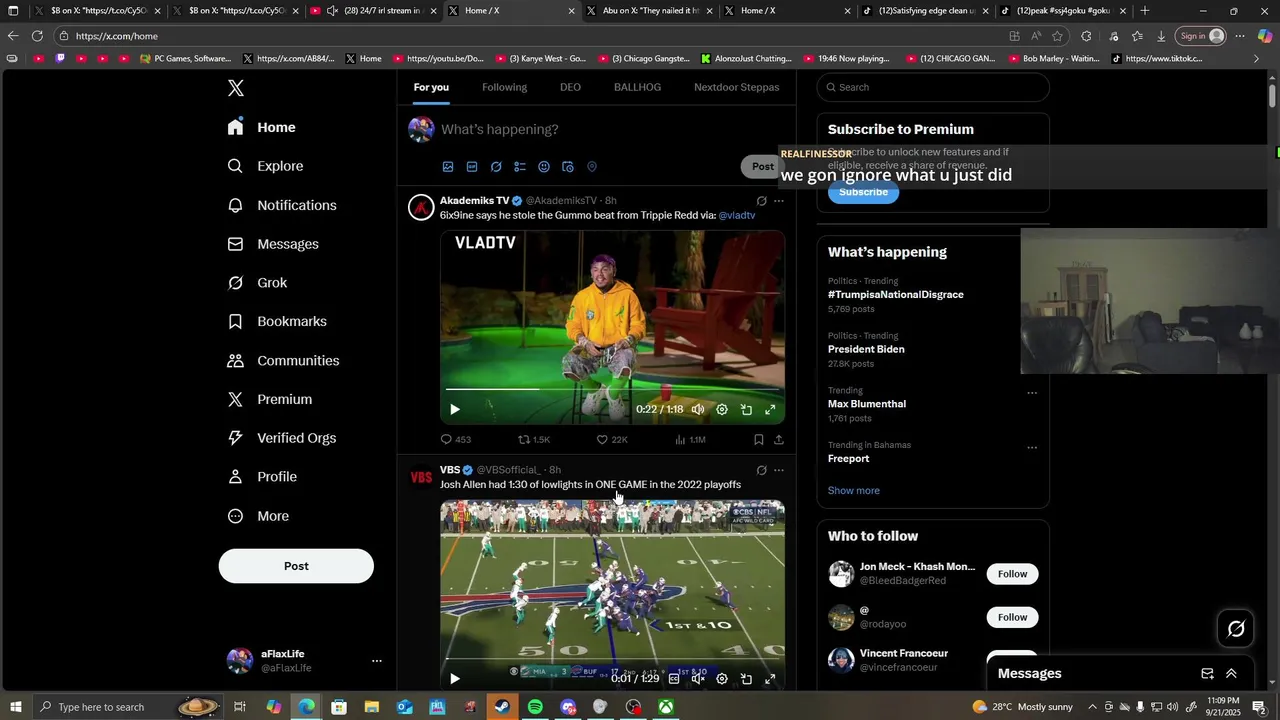
Task: Open the X logo home icon
Action: coord(236,88)
